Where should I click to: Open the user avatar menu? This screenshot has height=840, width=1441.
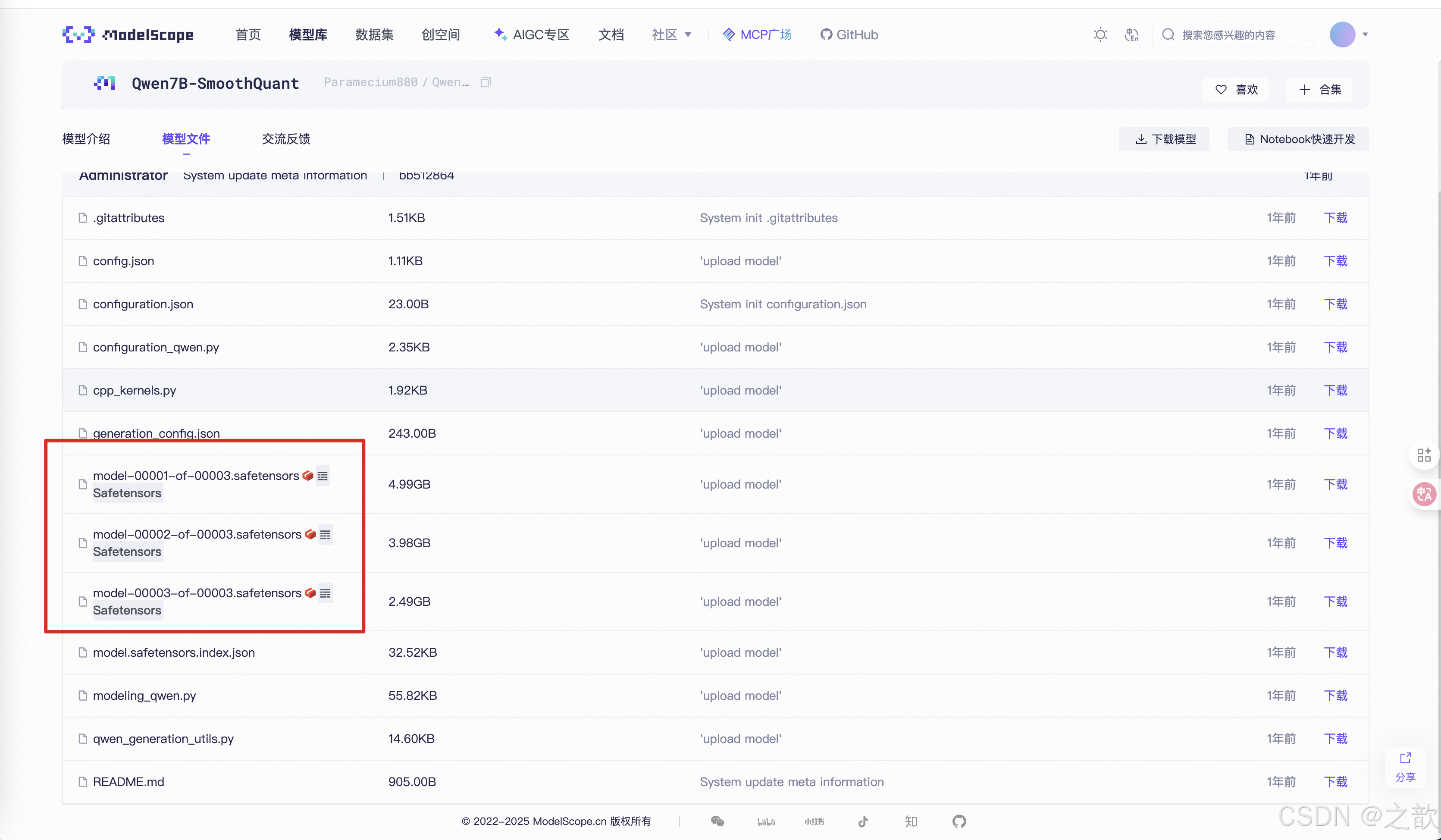click(1342, 34)
